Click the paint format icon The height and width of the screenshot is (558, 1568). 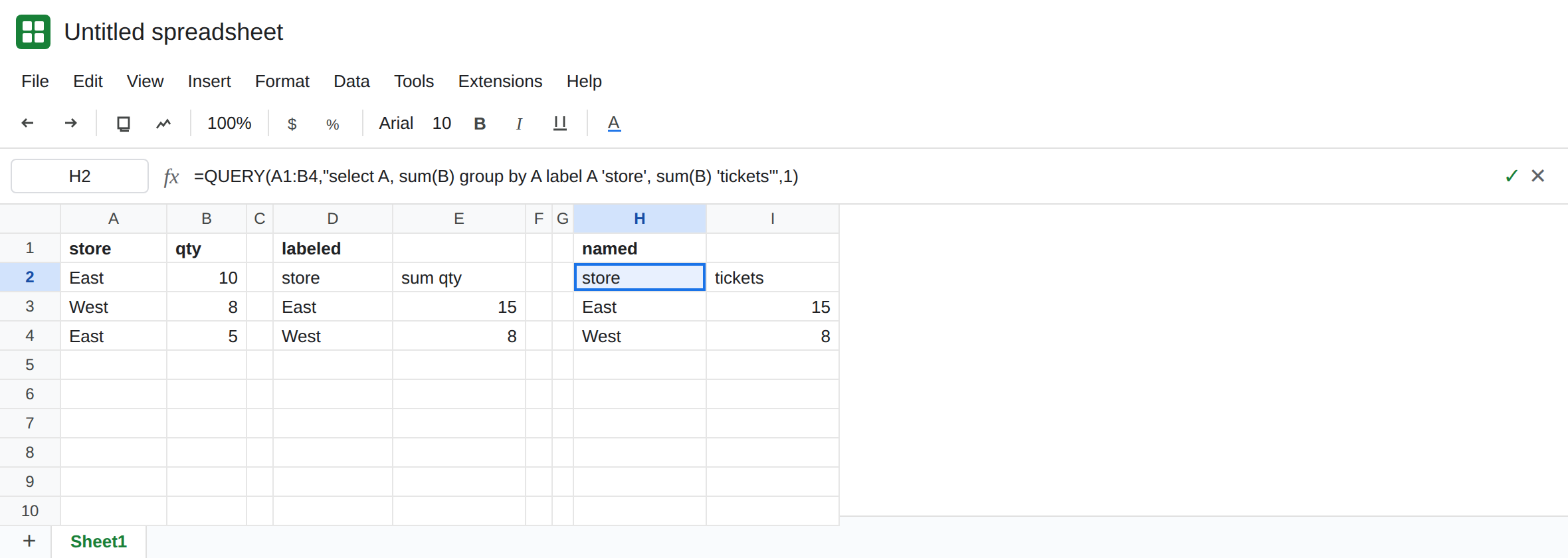(163, 124)
